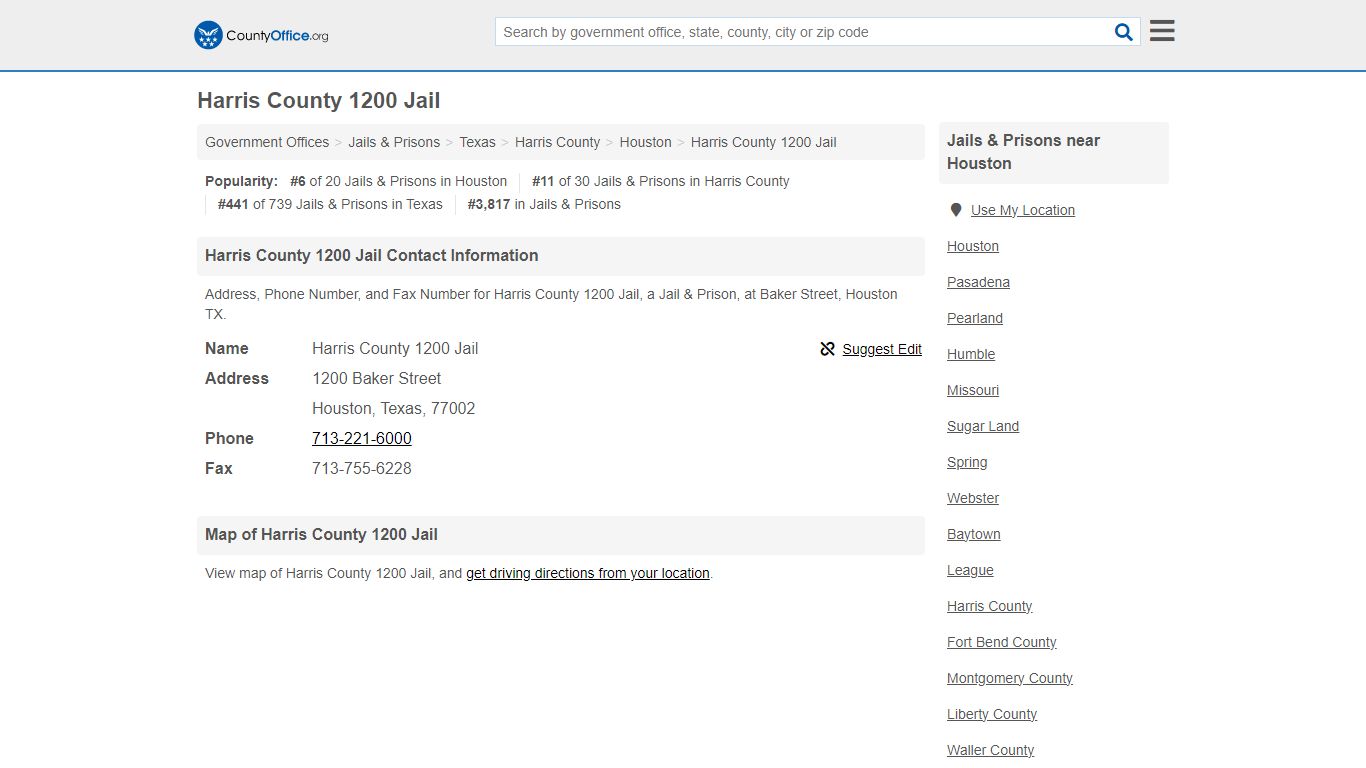Click the magnifier search icon
Viewport: 1366px width, 768px height.
pos(1124,32)
